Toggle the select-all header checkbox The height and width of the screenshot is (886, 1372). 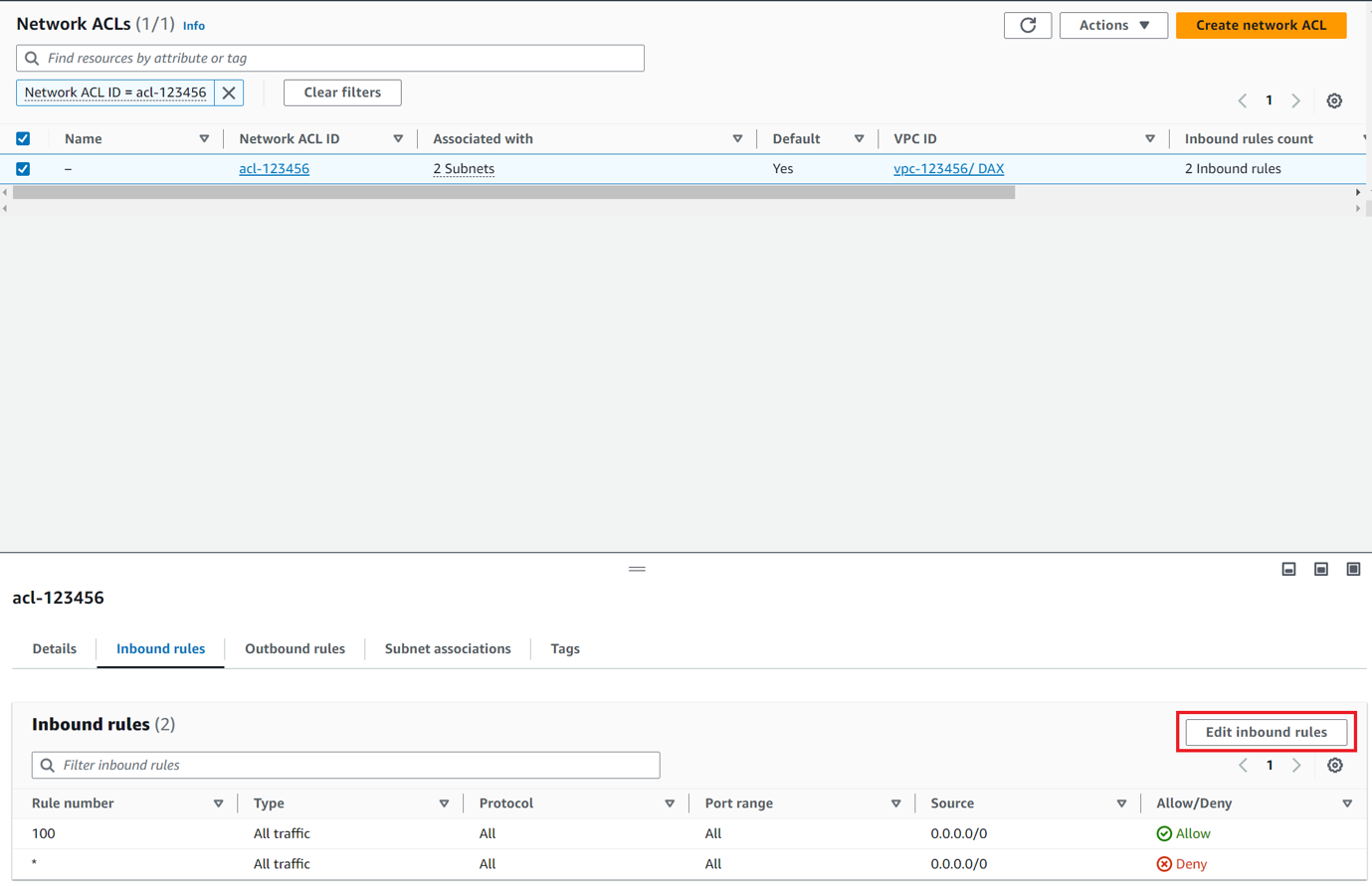click(x=23, y=139)
